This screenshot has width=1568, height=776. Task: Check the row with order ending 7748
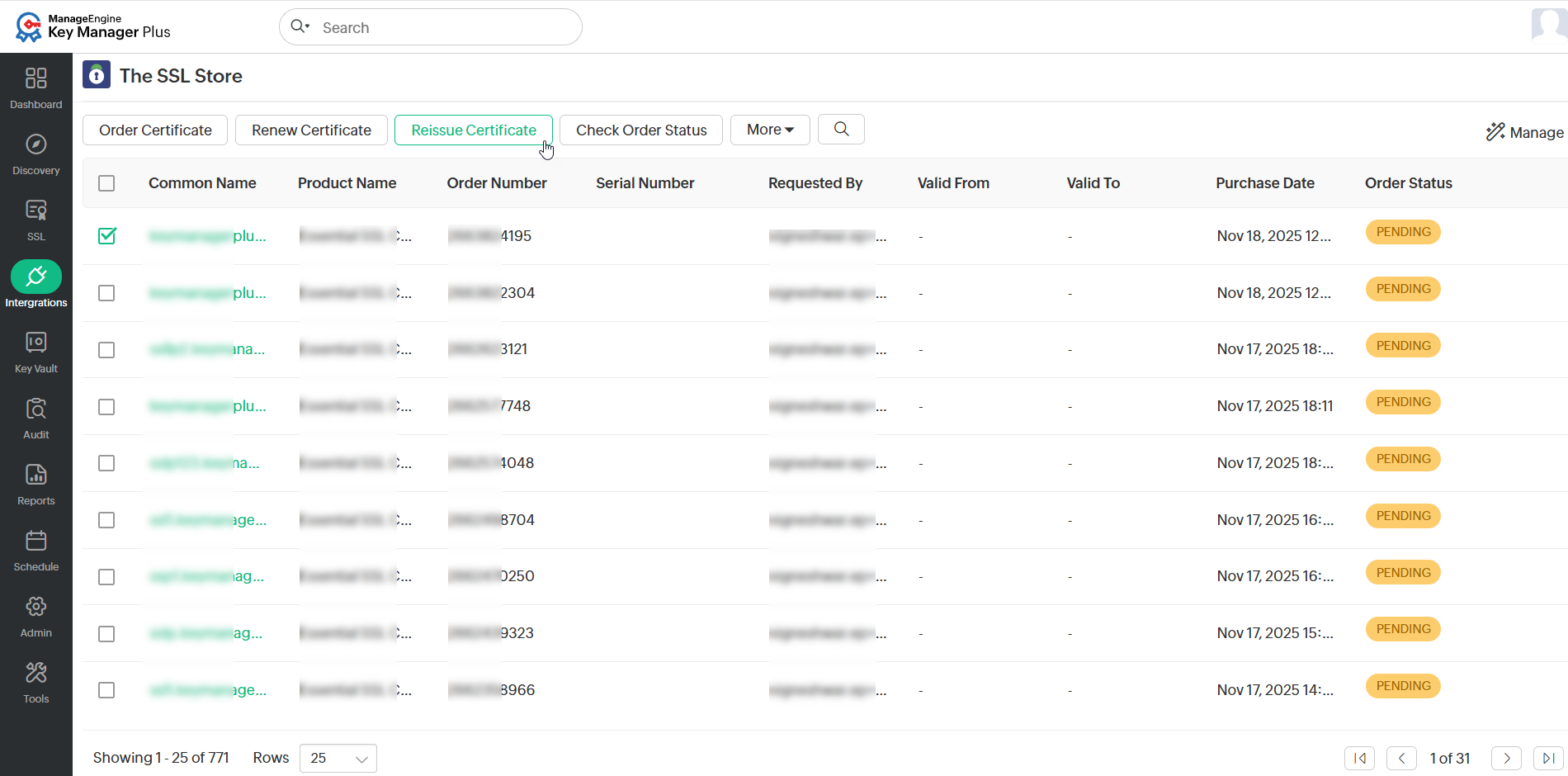[x=106, y=407]
